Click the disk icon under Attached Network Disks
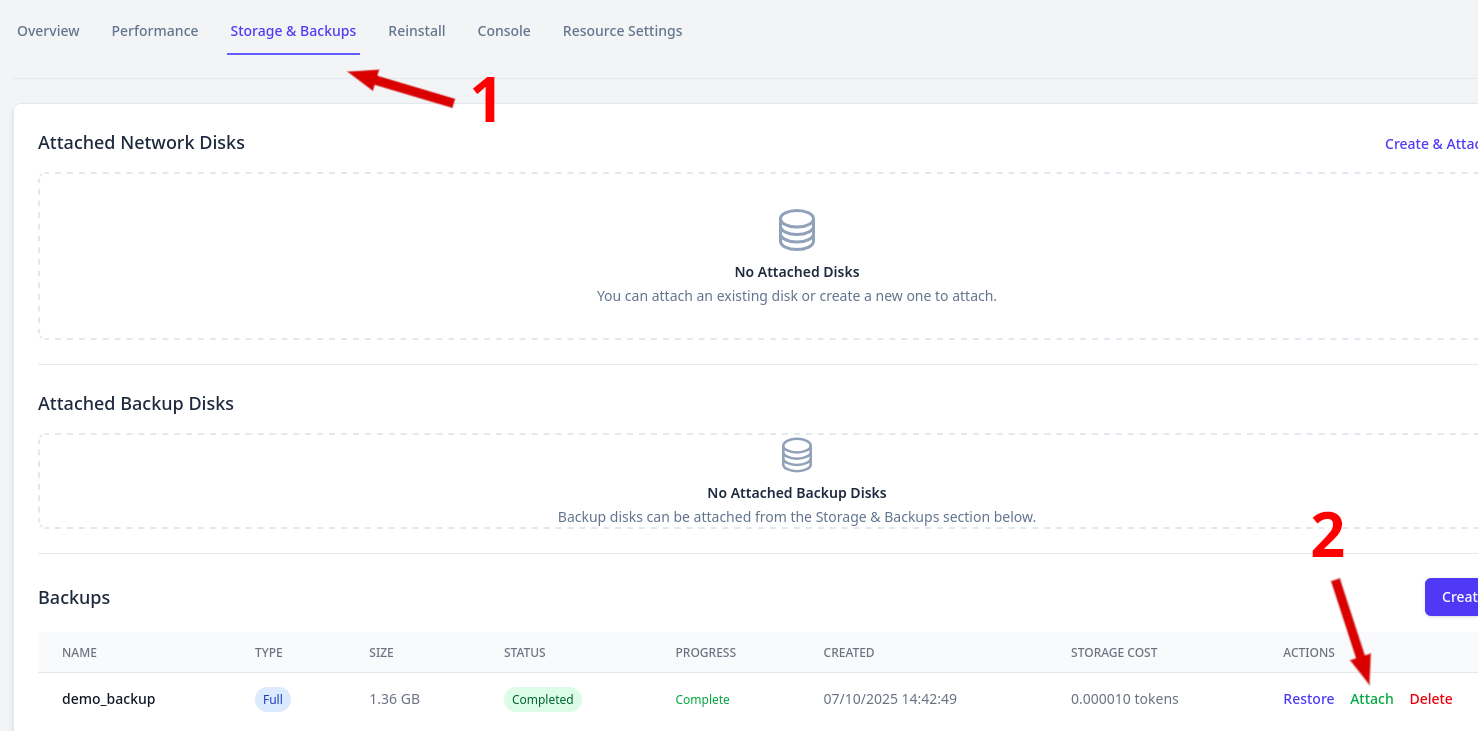The image size is (1478, 731). [x=796, y=230]
